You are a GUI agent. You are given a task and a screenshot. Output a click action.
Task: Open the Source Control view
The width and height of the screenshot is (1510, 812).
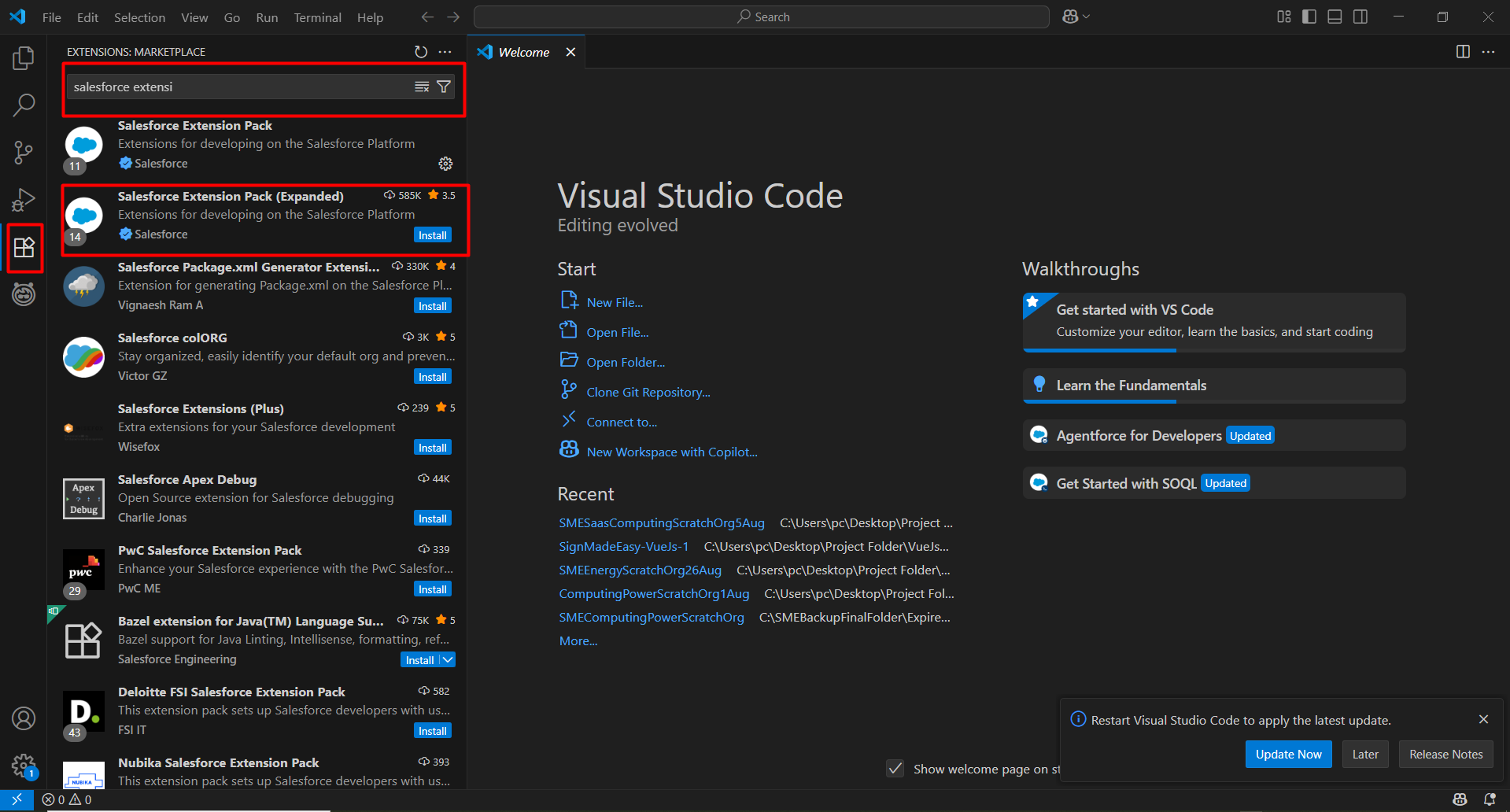(x=24, y=153)
